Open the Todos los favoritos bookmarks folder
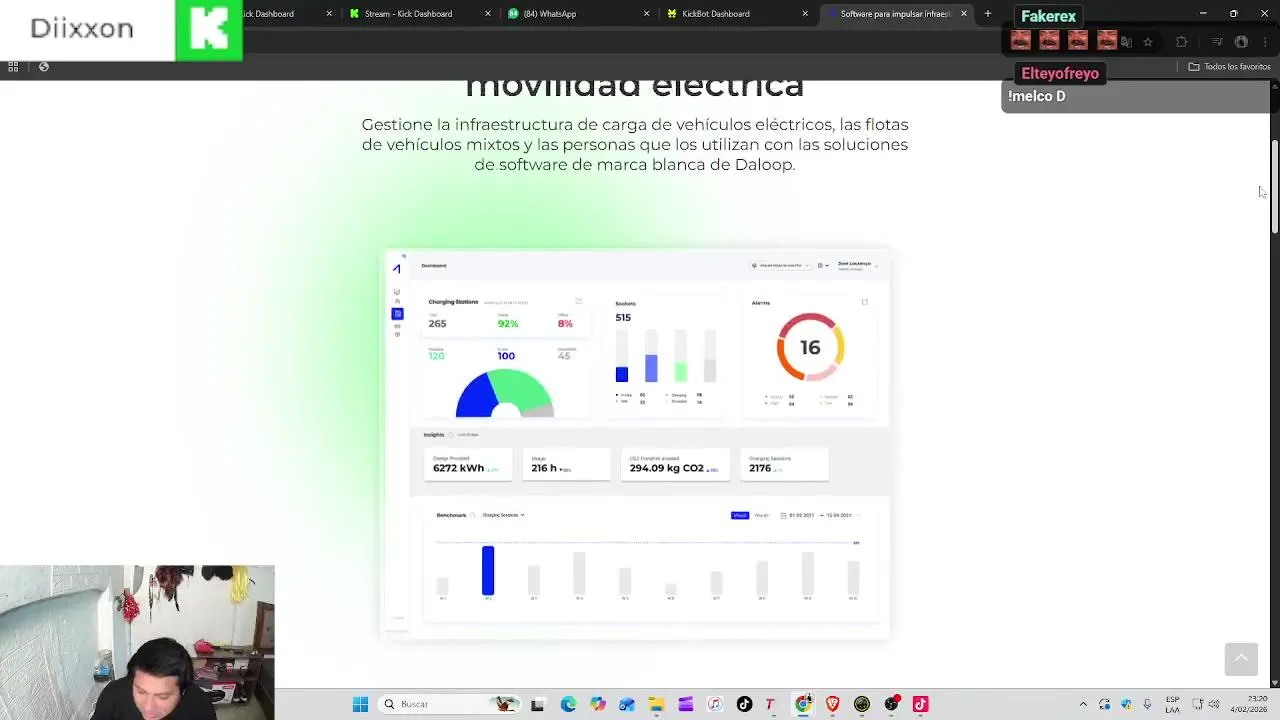 1229,67
